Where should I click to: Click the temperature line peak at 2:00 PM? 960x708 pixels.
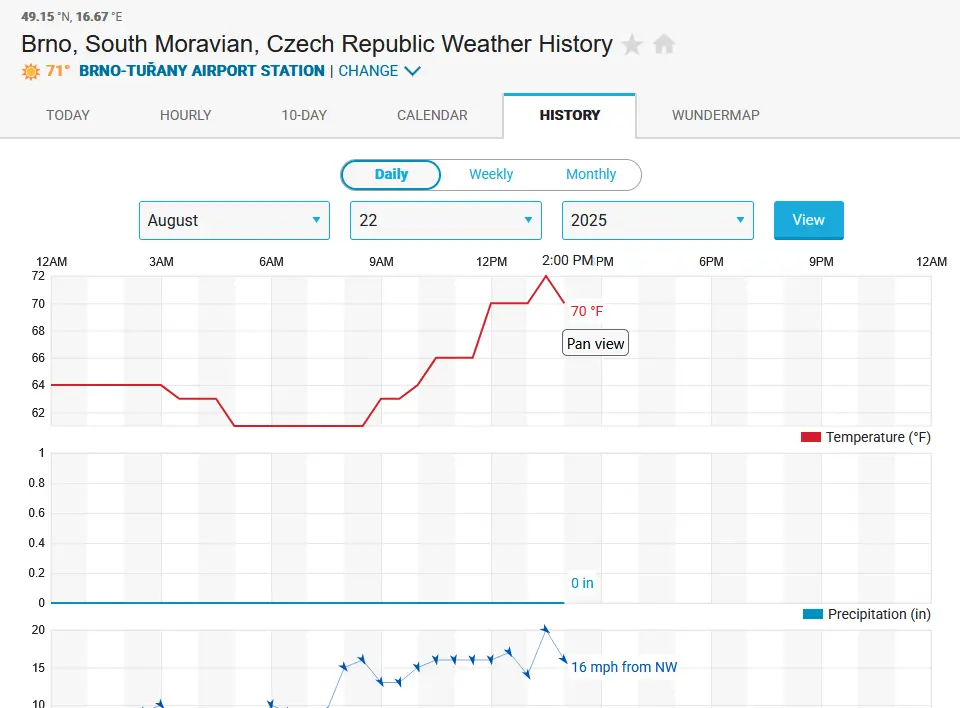545,276
